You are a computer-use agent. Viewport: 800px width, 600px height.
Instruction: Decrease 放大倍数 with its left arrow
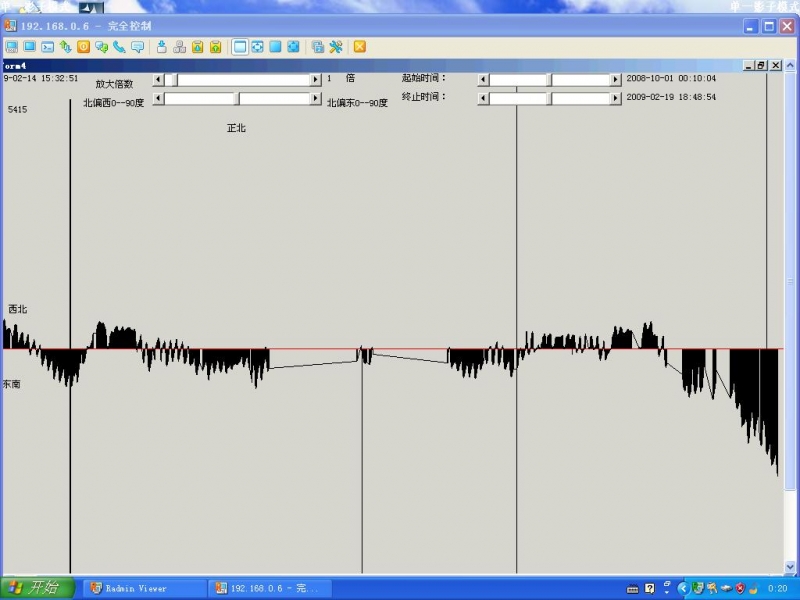click(159, 80)
